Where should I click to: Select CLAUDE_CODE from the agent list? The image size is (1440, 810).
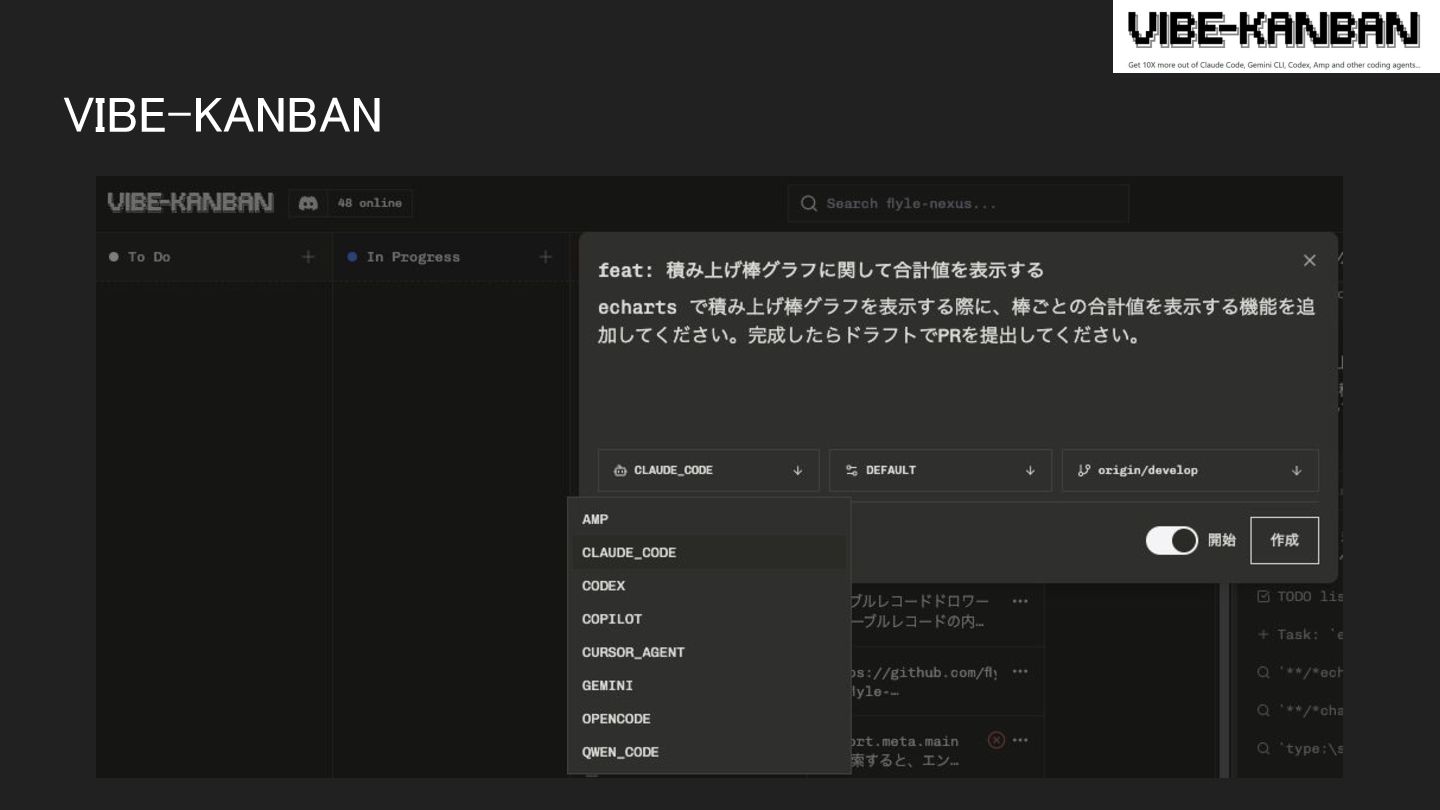(x=709, y=552)
